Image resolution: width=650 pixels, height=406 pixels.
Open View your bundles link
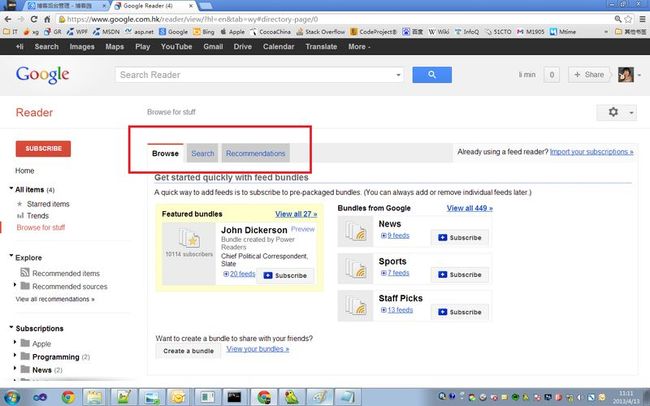pyautogui.click(x=257, y=349)
